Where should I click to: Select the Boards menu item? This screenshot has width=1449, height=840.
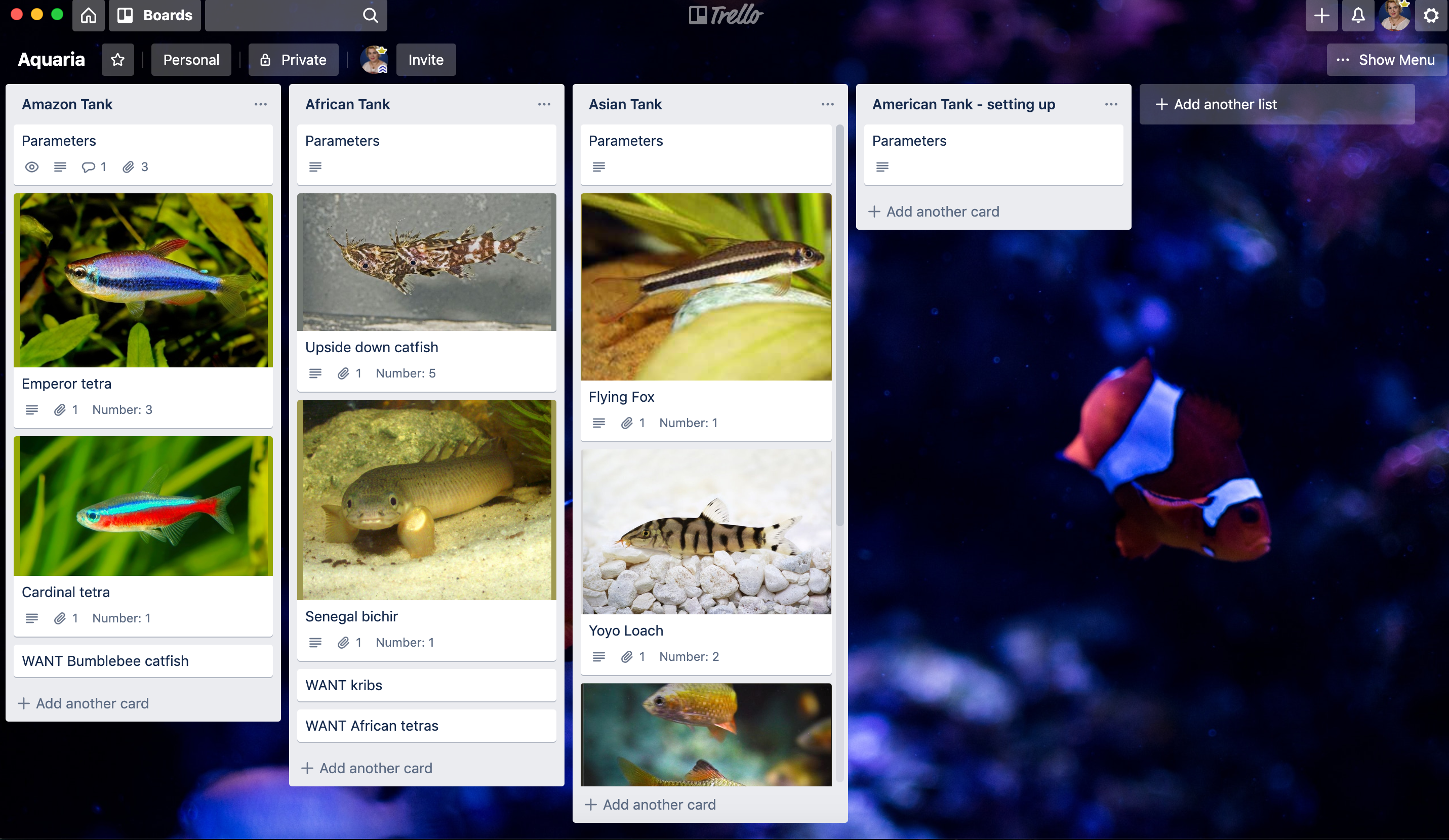155,15
